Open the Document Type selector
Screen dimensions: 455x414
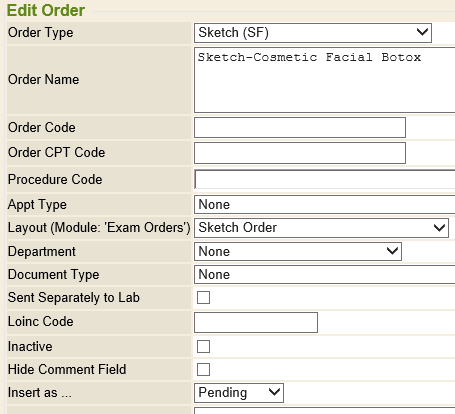click(325, 275)
